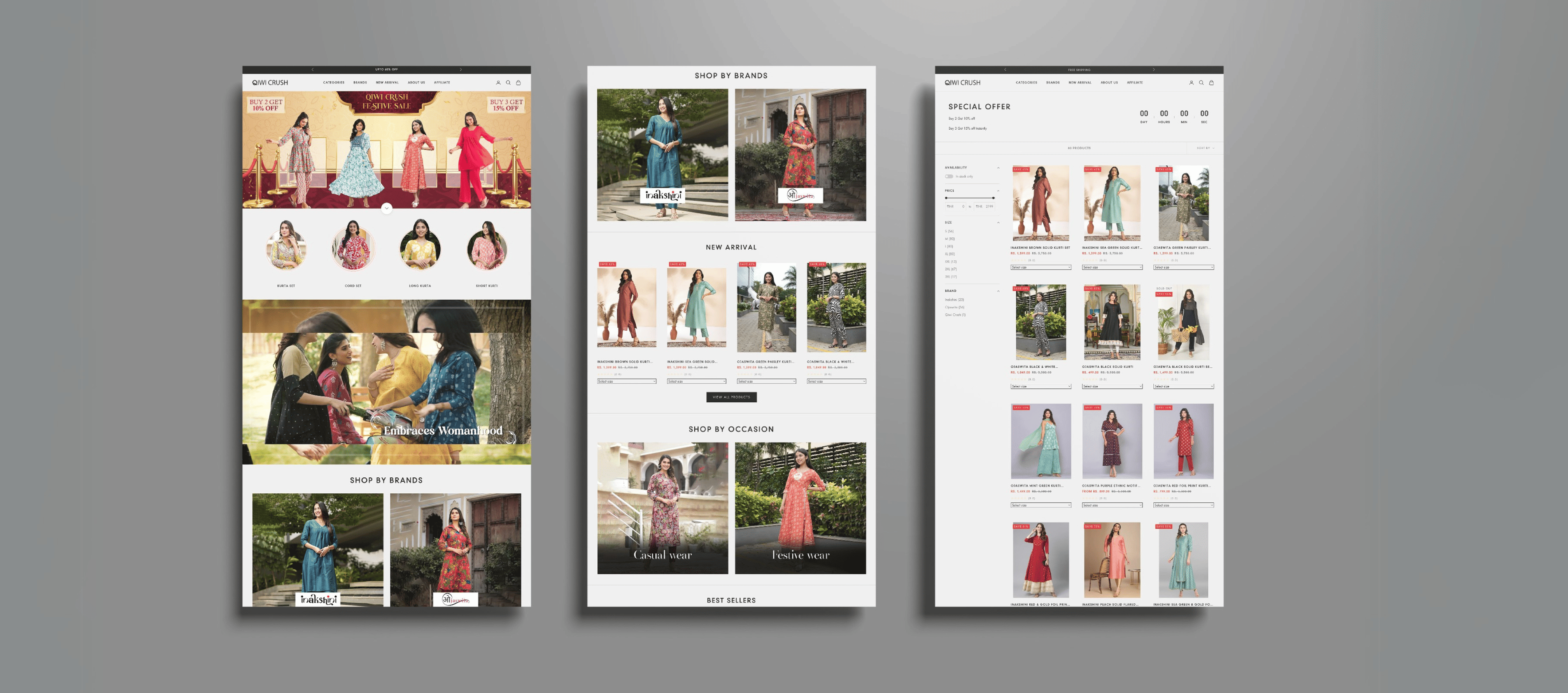Screen dimensions: 1568x693
Task: Click the right handle of the price slider
Action: (993, 198)
